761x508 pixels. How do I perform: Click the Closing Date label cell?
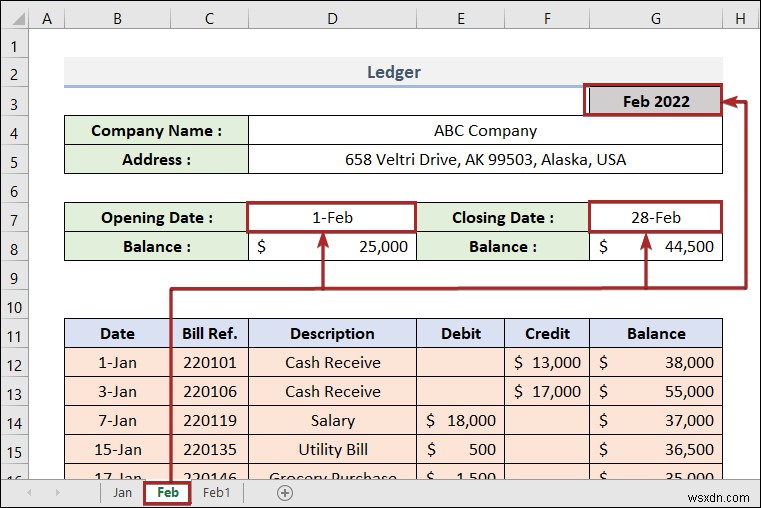tap(503, 217)
